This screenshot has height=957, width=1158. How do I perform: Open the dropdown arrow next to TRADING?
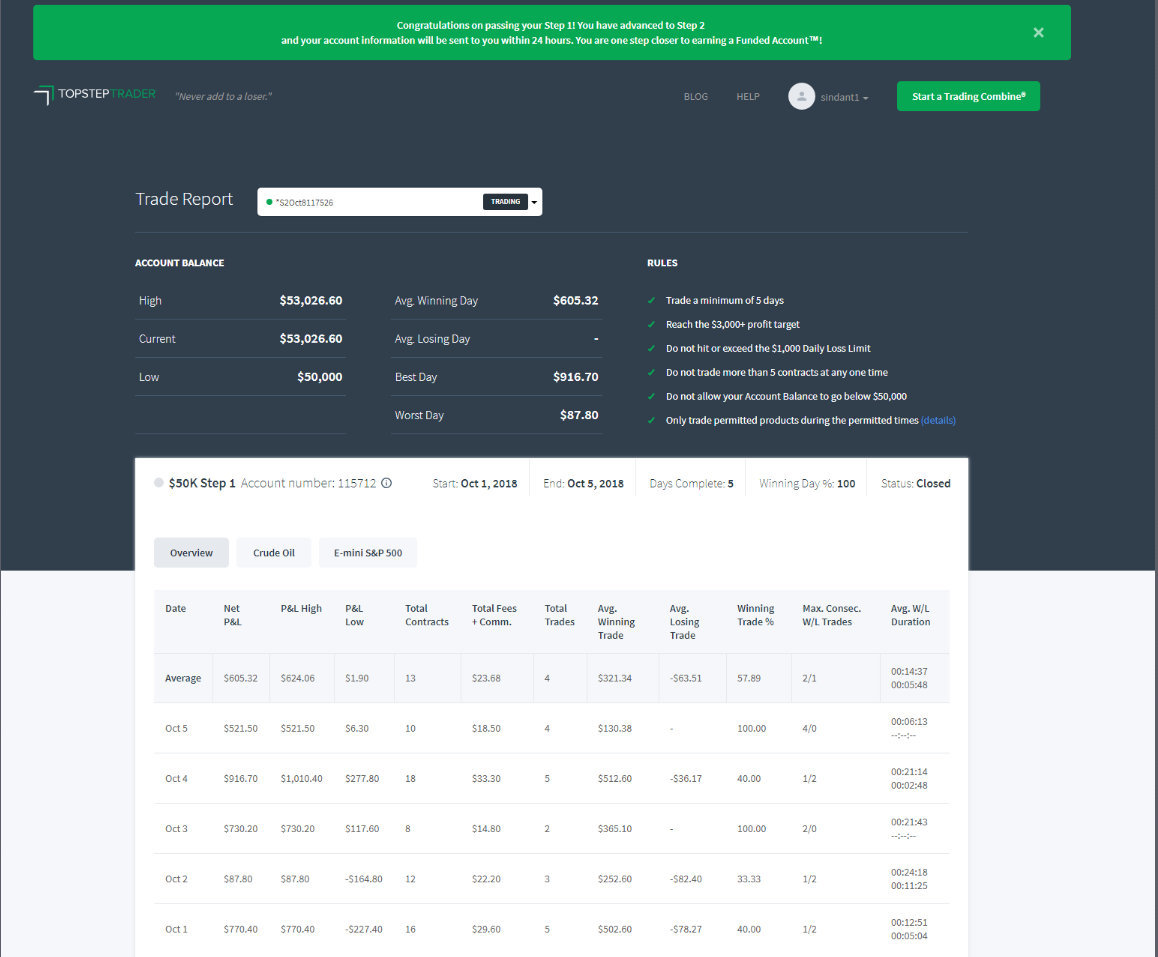(x=534, y=201)
